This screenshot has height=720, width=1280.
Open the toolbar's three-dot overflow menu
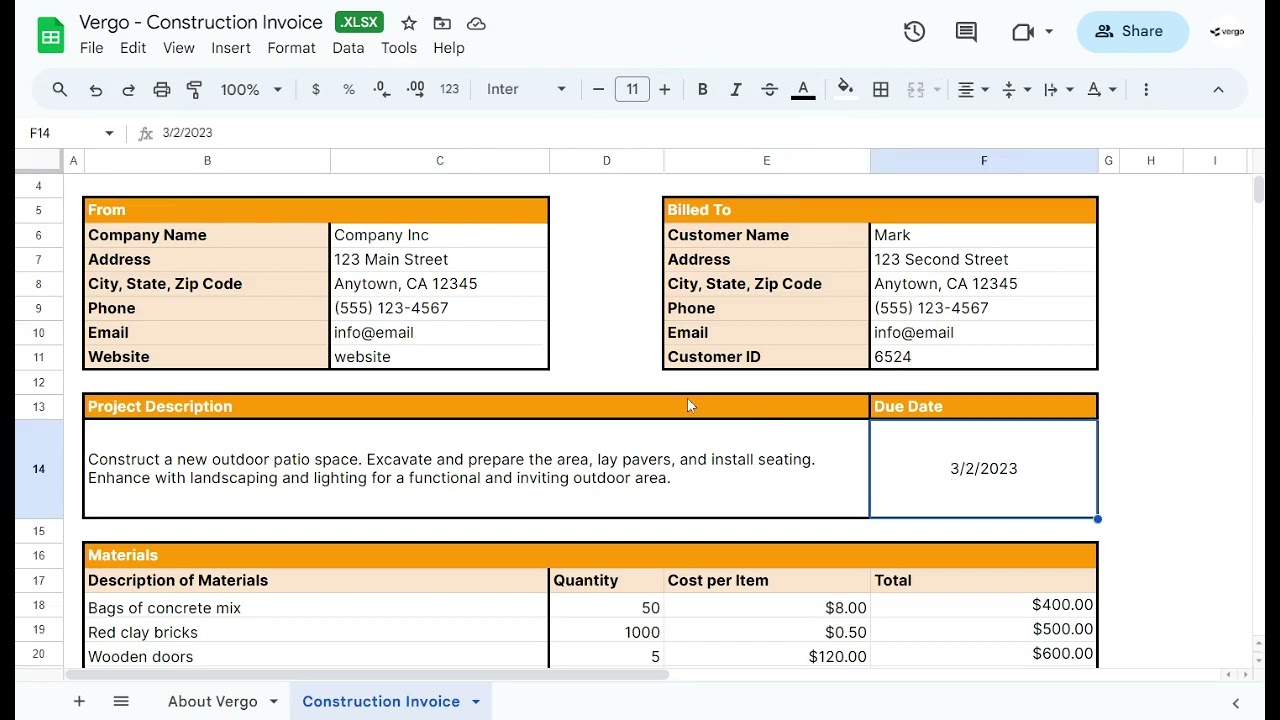point(1146,89)
